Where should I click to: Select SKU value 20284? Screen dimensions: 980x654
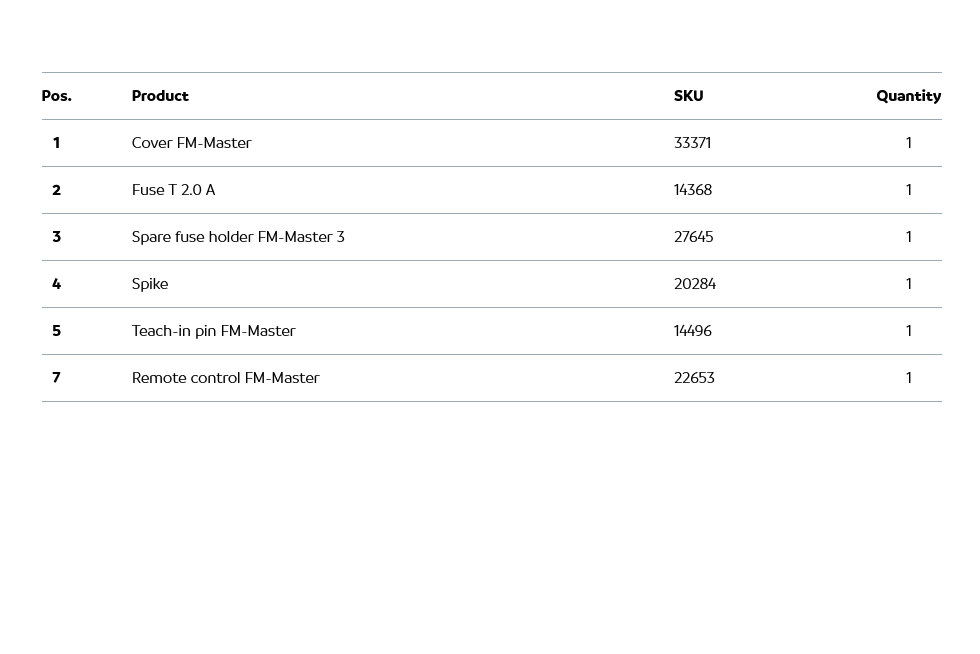coord(694,284)
